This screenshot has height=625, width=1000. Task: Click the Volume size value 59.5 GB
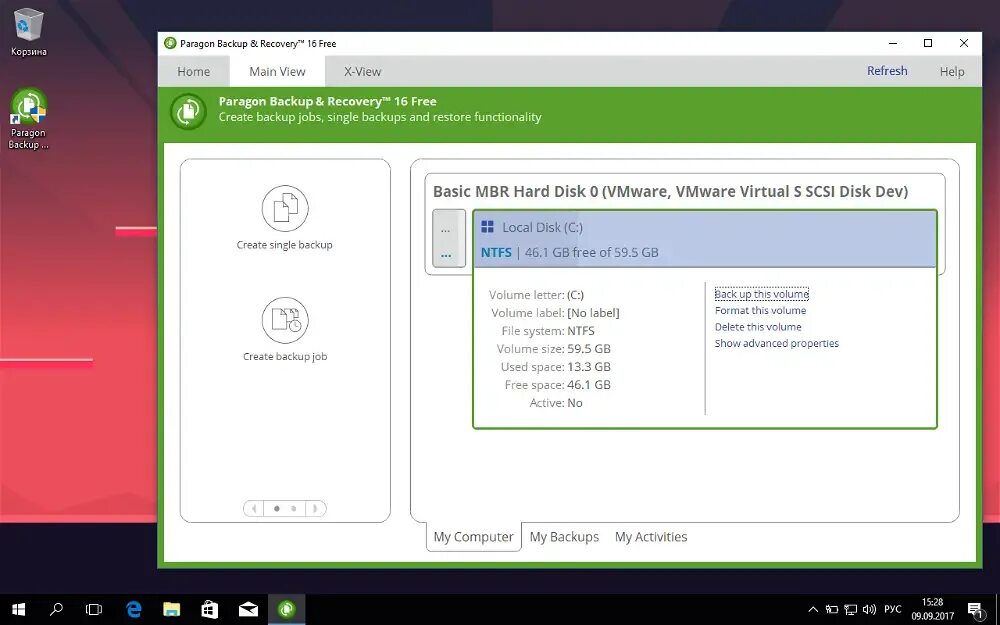click(589, 349)
